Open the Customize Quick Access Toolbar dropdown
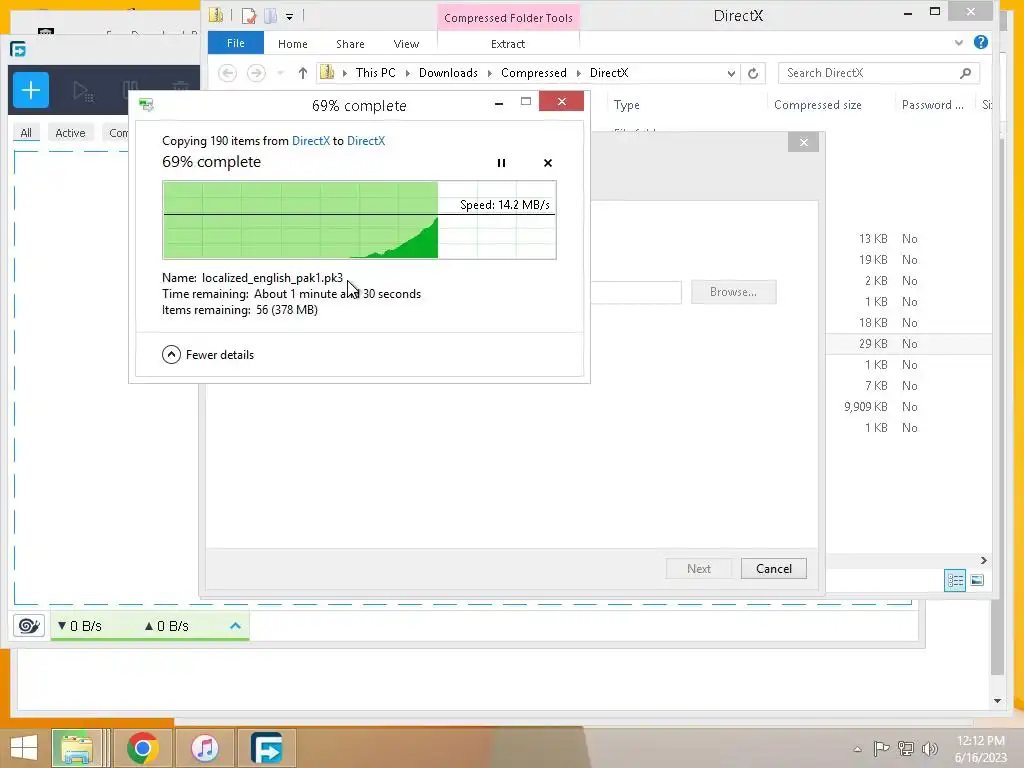The height and width of the screenshot is (768, 1024). pos(289,16)
